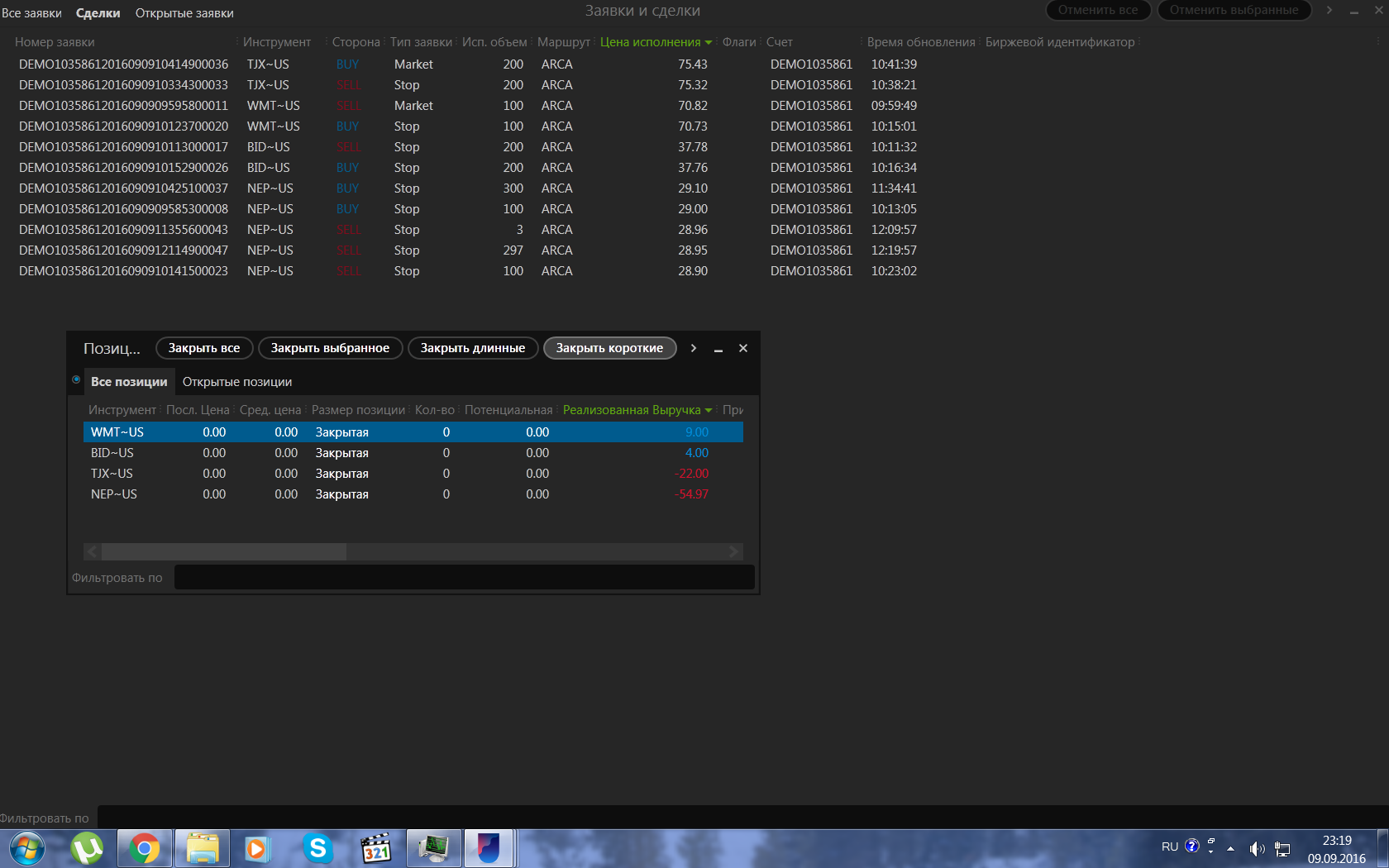Select order DEMO10358612016090912114900047
1389x868 pixels.
pos(123,250)
